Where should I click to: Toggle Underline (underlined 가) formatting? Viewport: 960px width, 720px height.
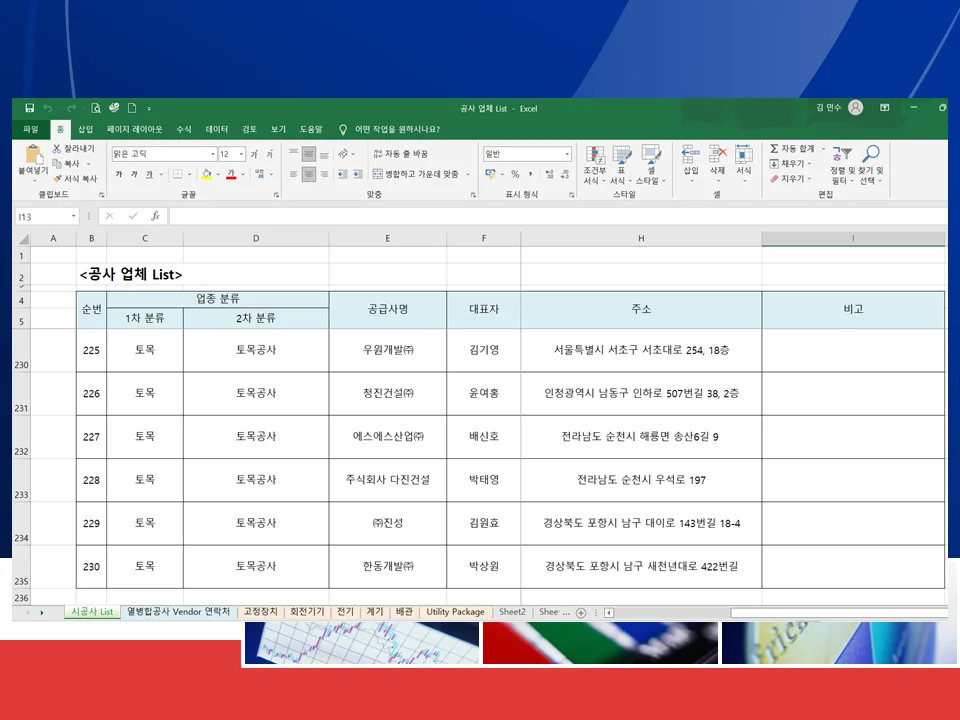[x=149, y=174]
